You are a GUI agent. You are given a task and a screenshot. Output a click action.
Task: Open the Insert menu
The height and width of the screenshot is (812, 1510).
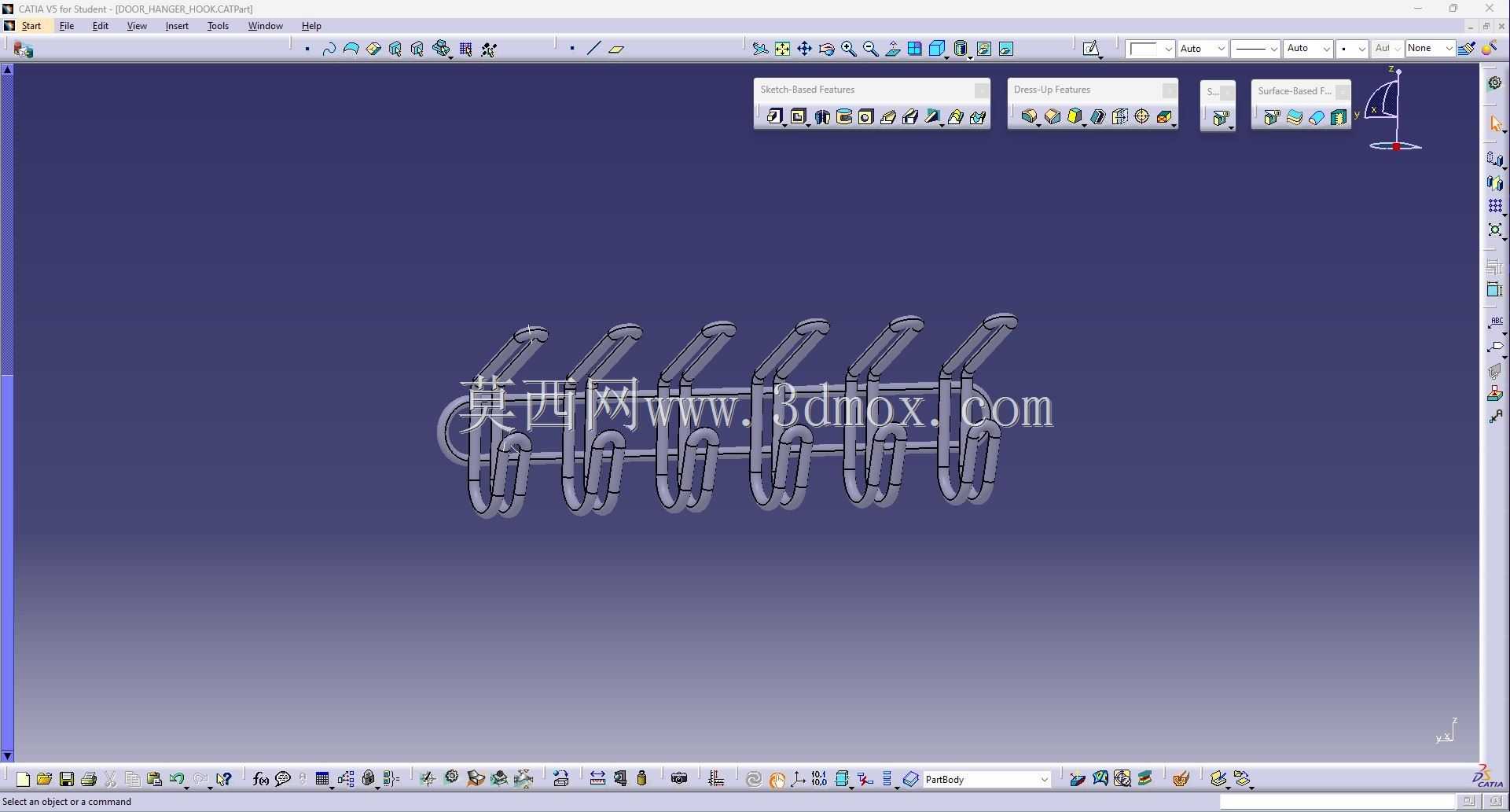click(177, 26)
